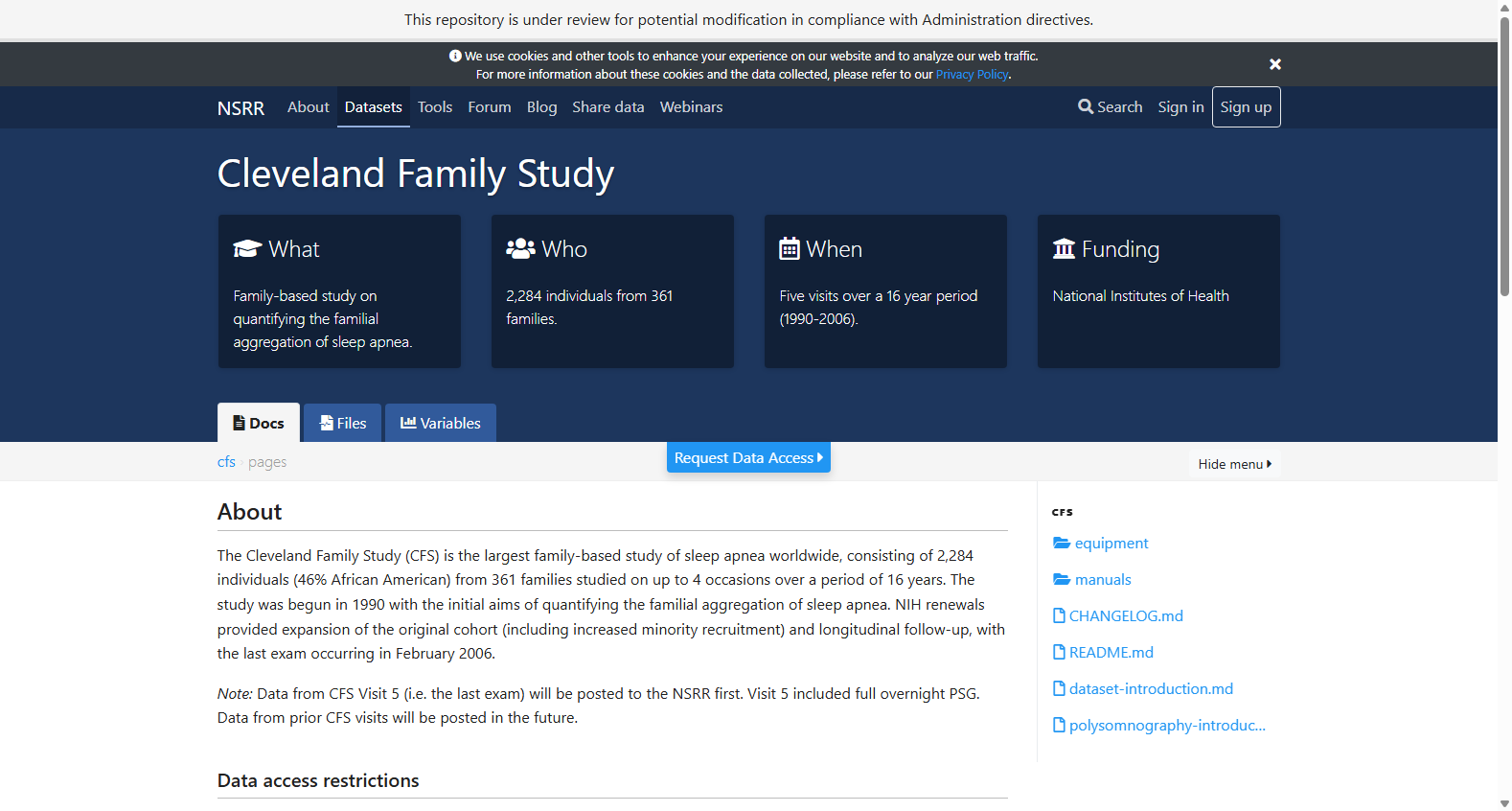Click the page vertical scrollbar thumb
This screenshot has width=1512, height=811.
tap(1504, 156)
